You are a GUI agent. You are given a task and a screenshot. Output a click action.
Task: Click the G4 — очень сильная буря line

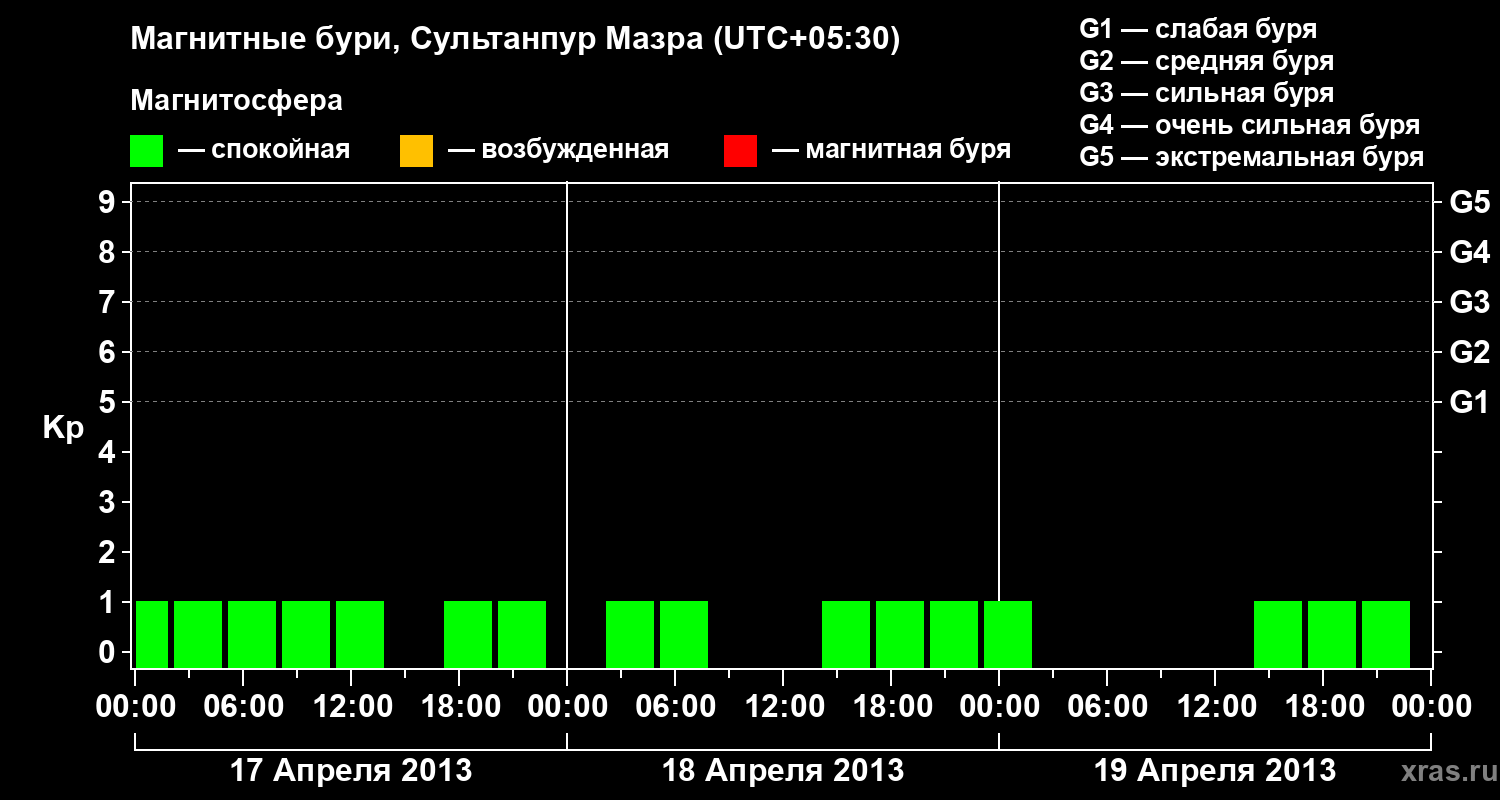[1250, 125]
